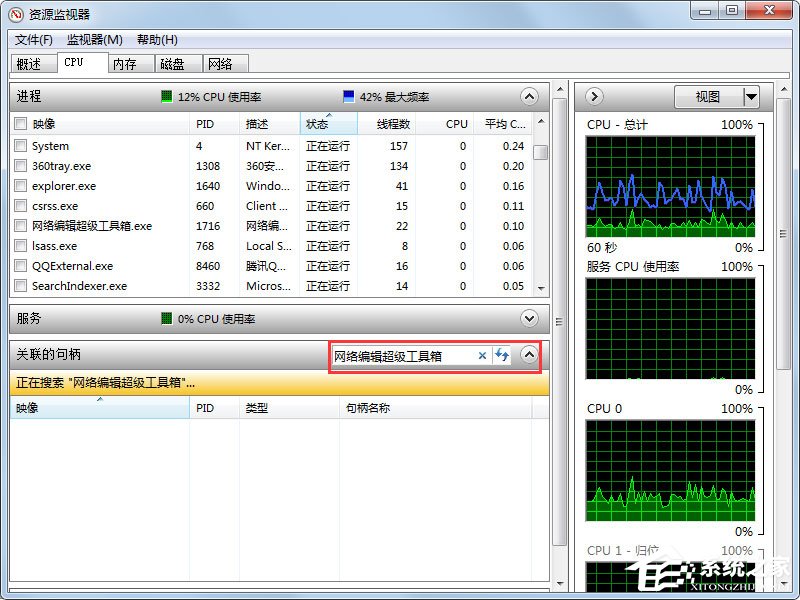The width and height of the screenshot is (800, 600).
Task: Switch to the 网络 tab
Action: (x=222, y=63)
